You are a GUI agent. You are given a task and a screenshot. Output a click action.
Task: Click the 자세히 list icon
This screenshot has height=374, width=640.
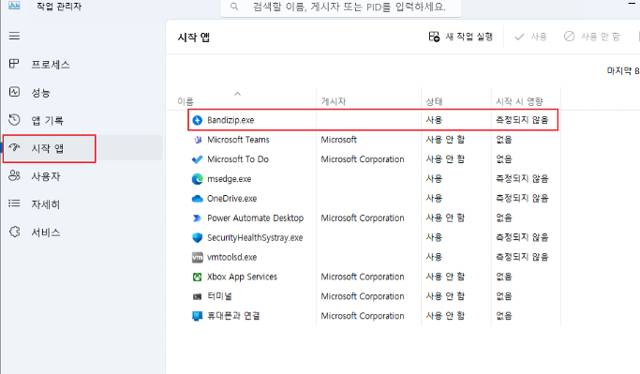(14, 203)
